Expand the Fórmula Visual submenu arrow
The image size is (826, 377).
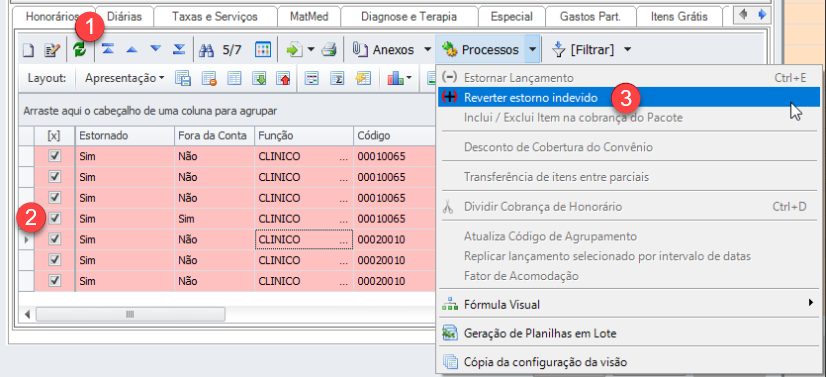[811, 303]
